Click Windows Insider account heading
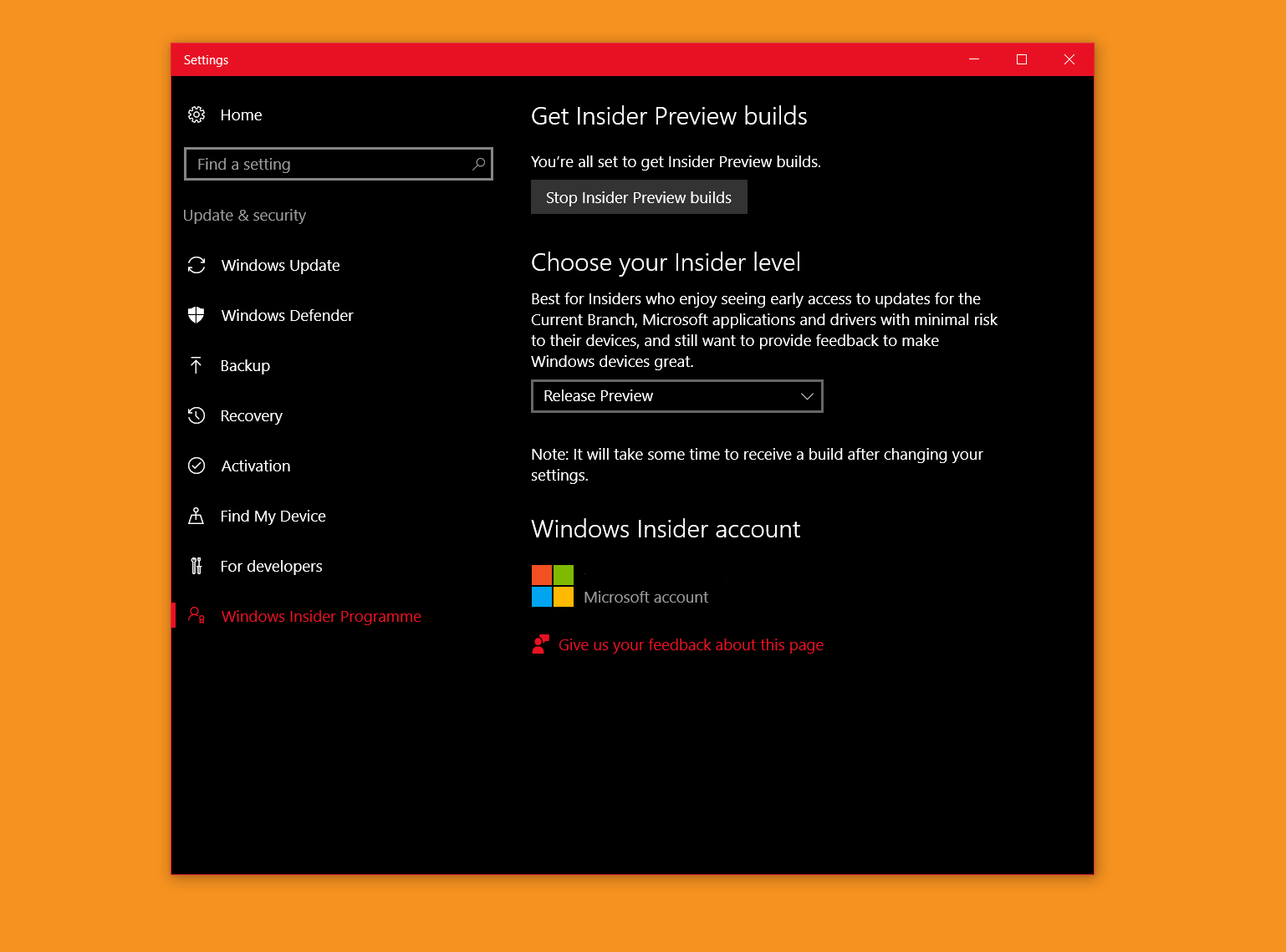 pyautogui.click(x=666, y=529)
